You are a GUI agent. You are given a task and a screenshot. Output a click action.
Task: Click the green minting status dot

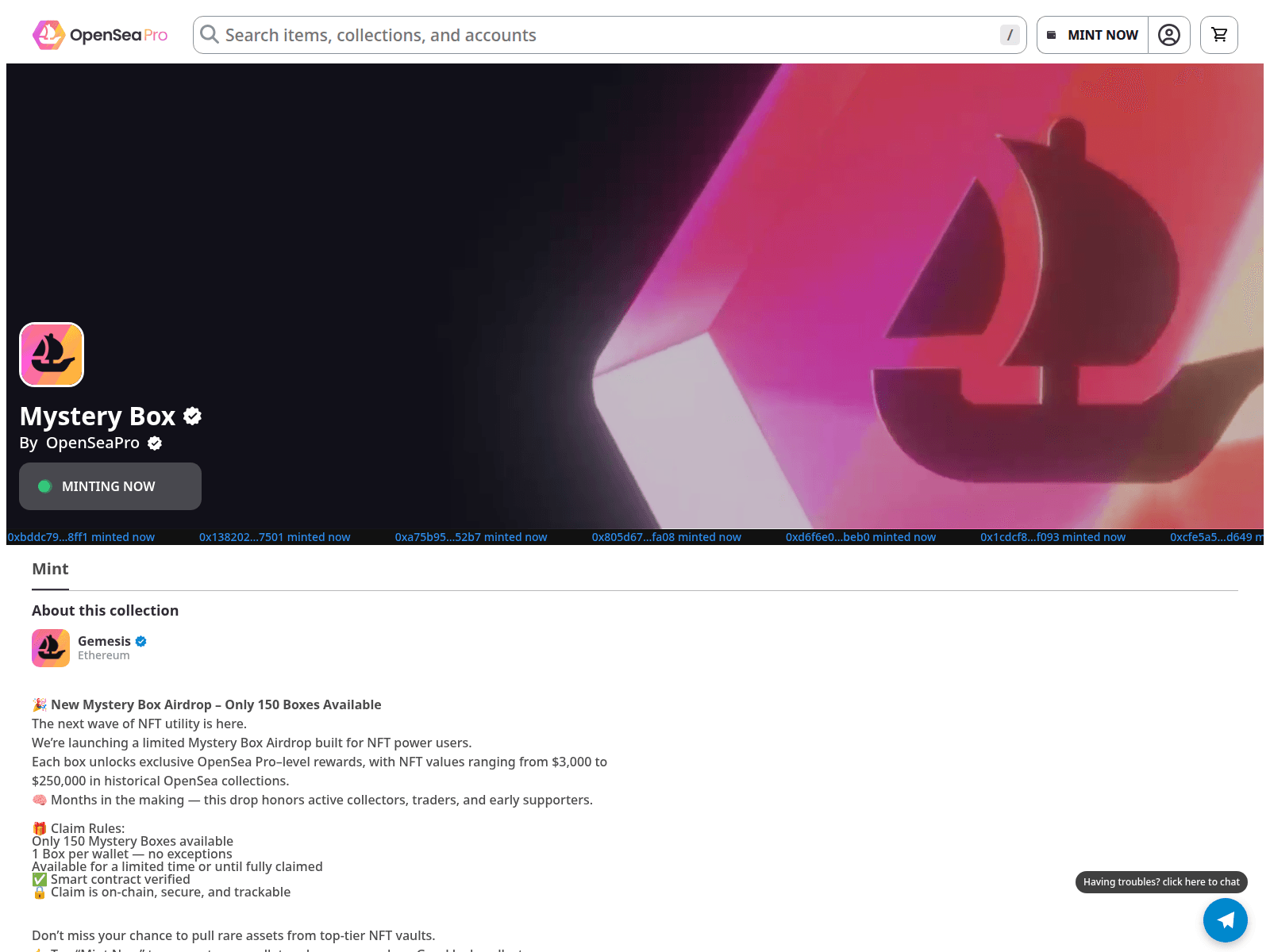[45, 486]
